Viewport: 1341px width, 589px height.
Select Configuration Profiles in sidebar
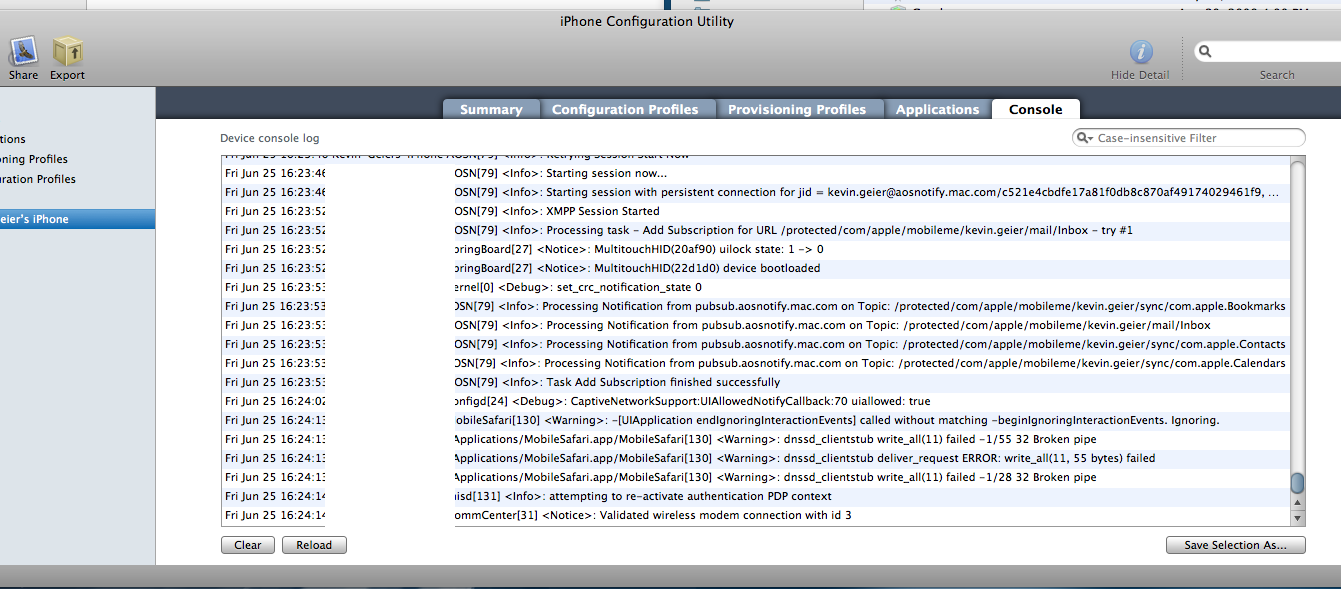click(x=77, y=179)
